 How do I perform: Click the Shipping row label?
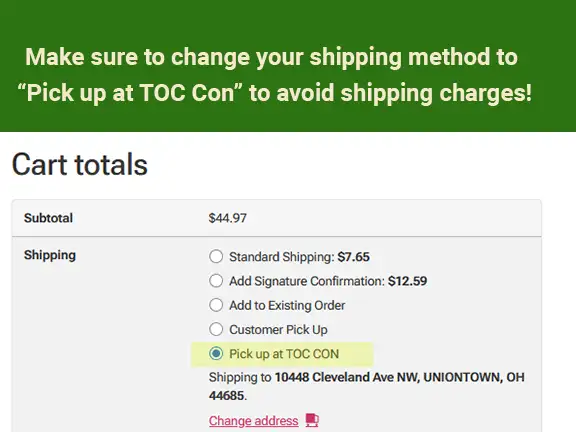click(x=50, y=255)
